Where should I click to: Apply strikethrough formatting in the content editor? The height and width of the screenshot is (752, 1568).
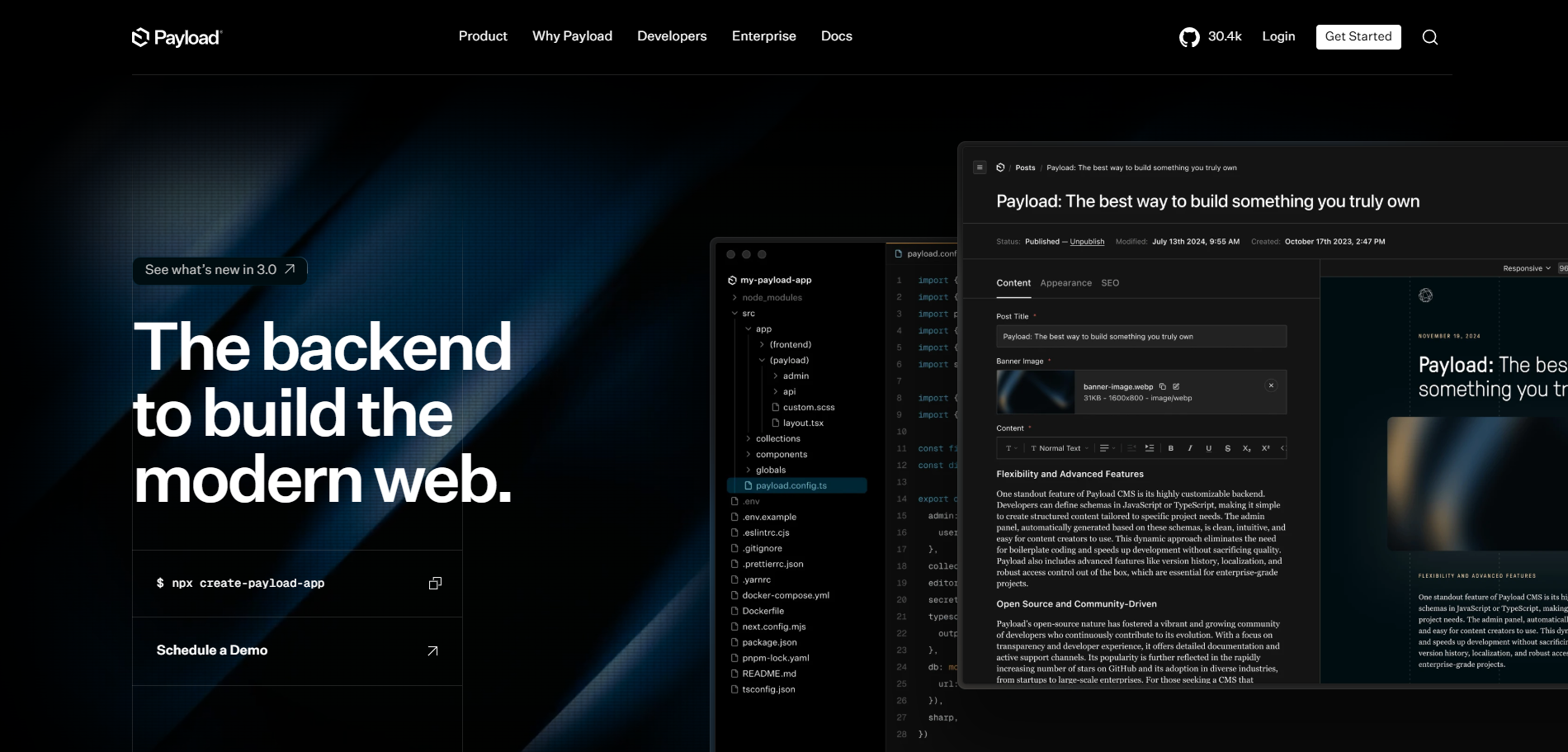coord(1228,448)
